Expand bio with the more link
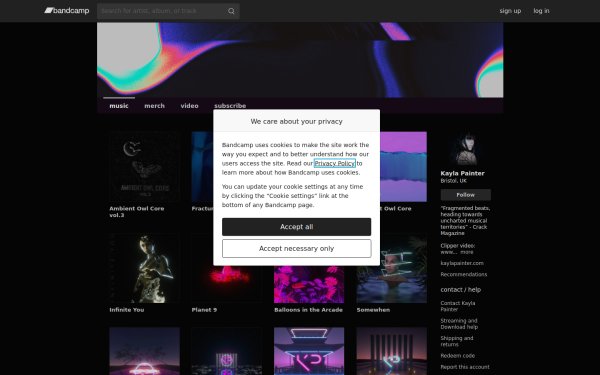This screenshot has width=600, height=375. coord(467,252)
